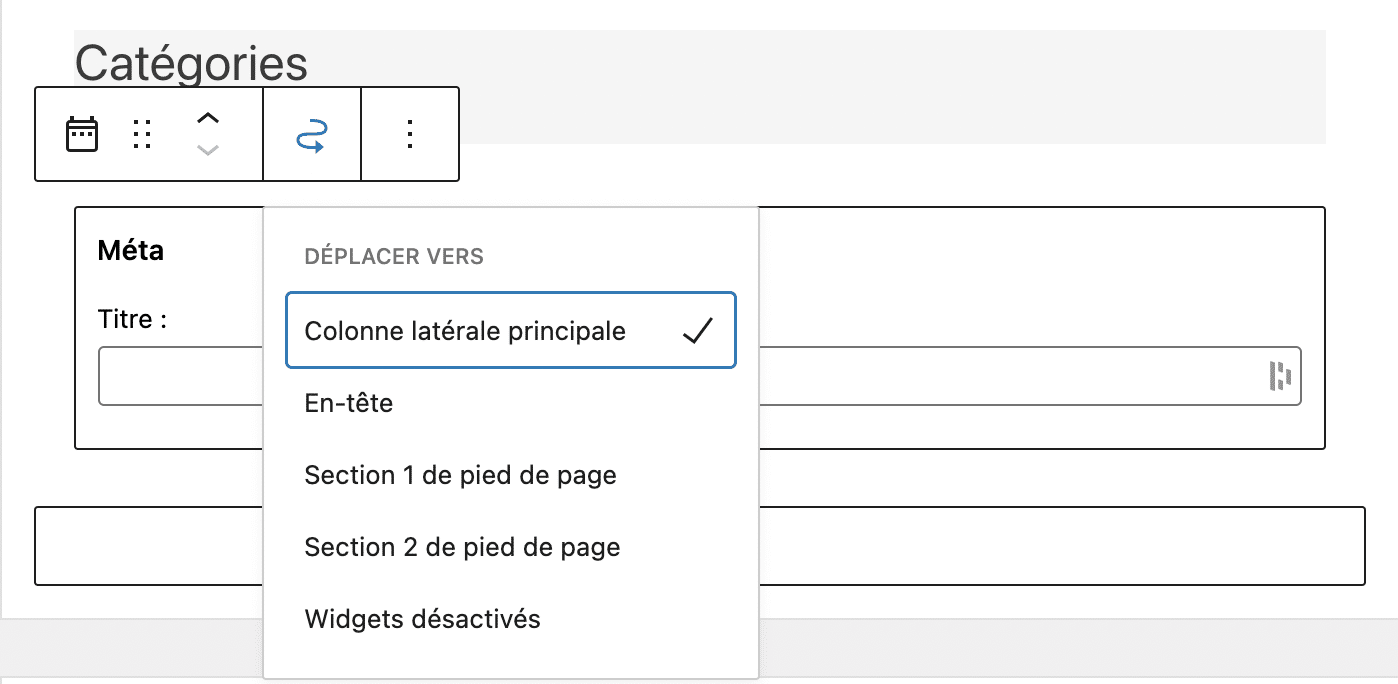Screen dimensions: 1398x684
Task: Select the blue move-to-widget-area arrow icon
Action: click(x=310, y=133)
